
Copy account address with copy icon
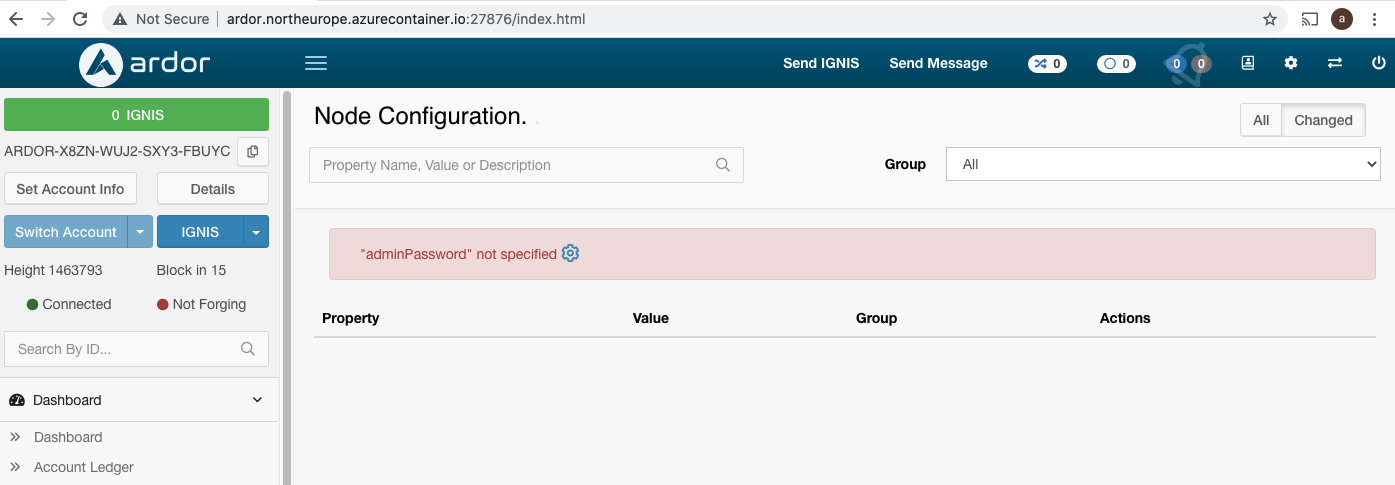252,151
